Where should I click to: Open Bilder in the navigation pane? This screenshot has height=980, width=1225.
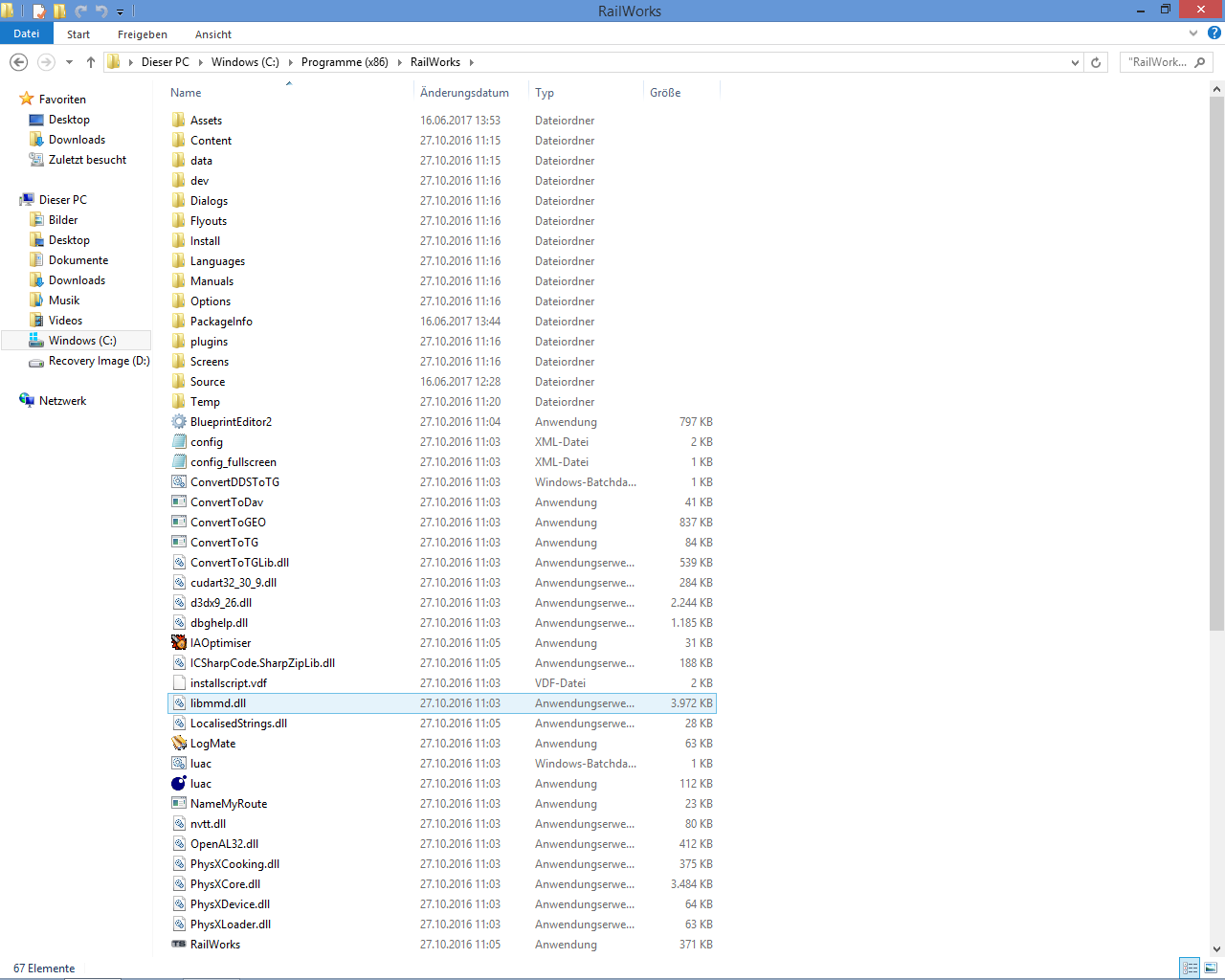tap(63, 220)
